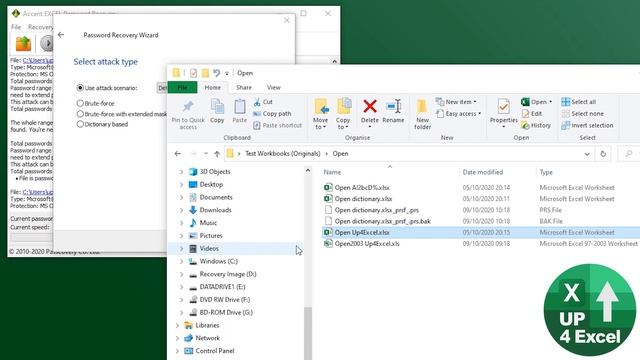Screen dimensions: 640x360
Task: Click the navigation pane scrollbar
Action: click(x=308, y=333)
